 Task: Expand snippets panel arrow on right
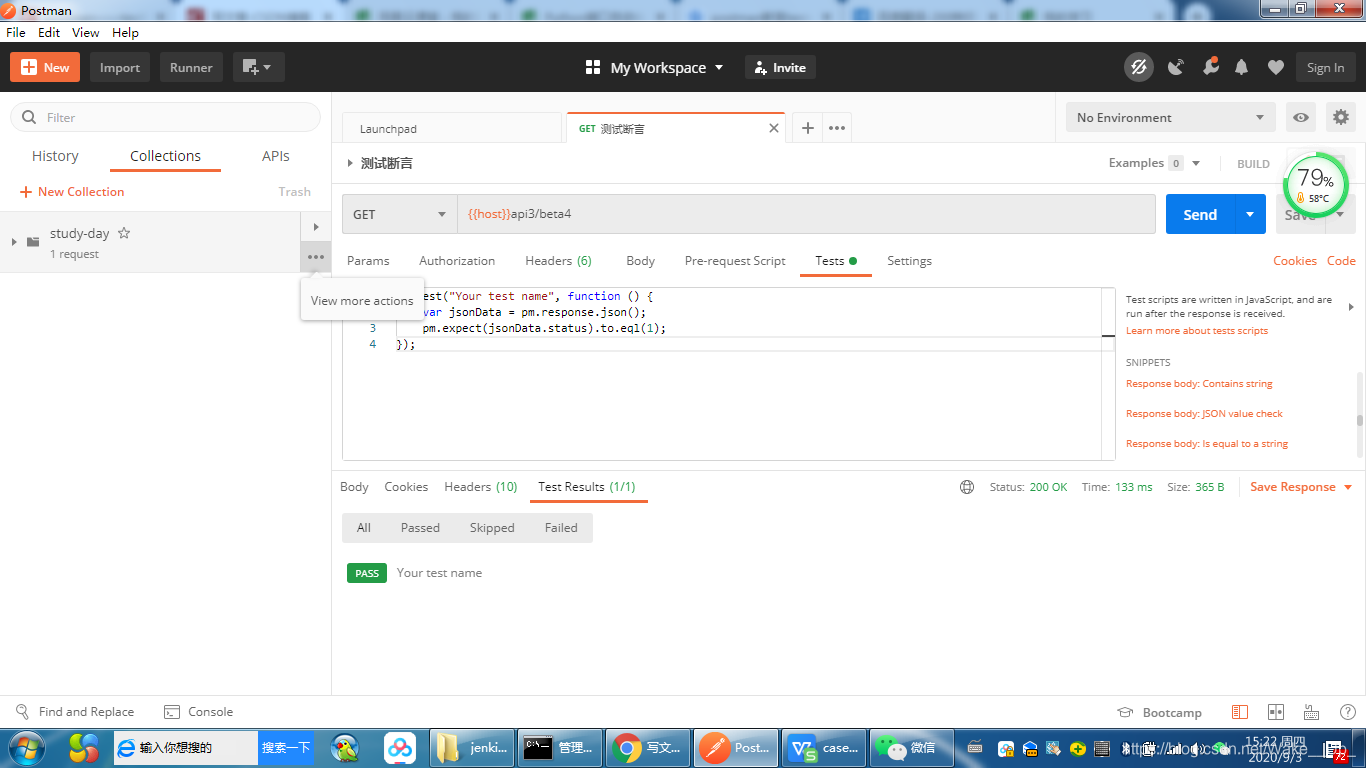point(1352,307)
